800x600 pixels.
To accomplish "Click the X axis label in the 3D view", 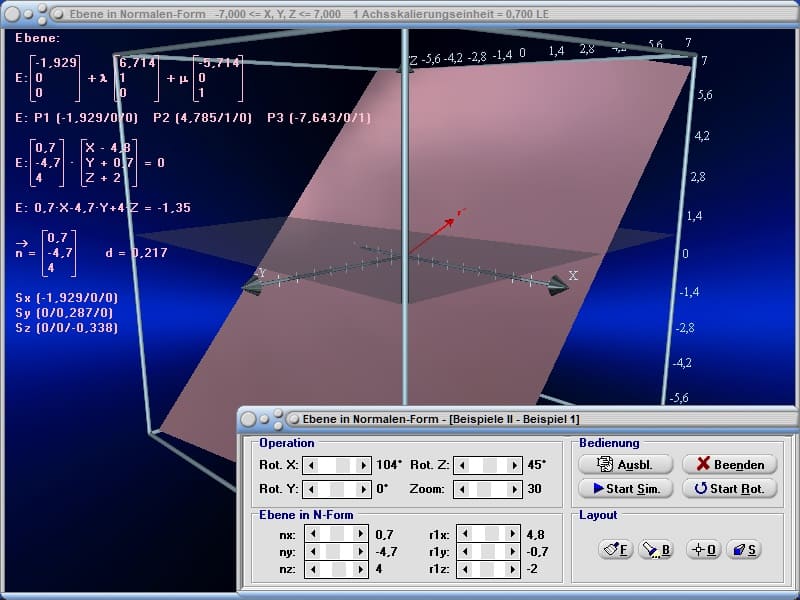I will tap(573, 276).
